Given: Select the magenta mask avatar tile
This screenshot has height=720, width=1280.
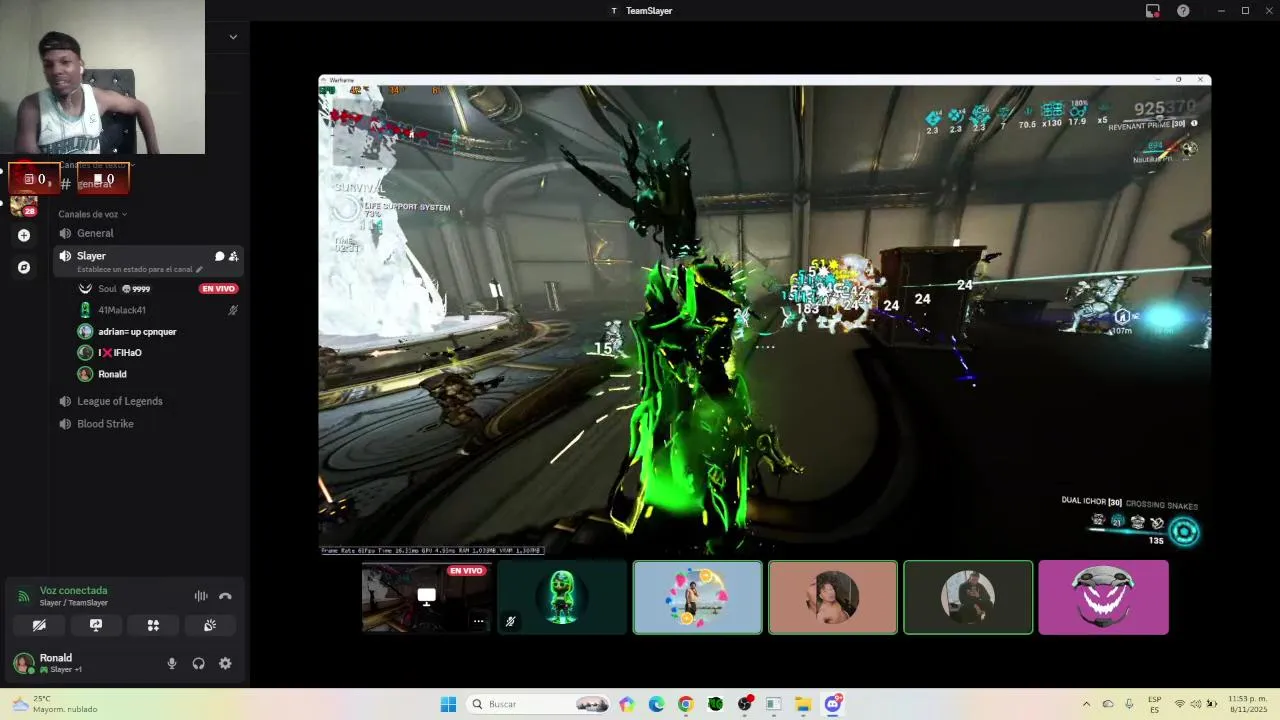Looking at the screenshot, I should (x=1103, y=597).
